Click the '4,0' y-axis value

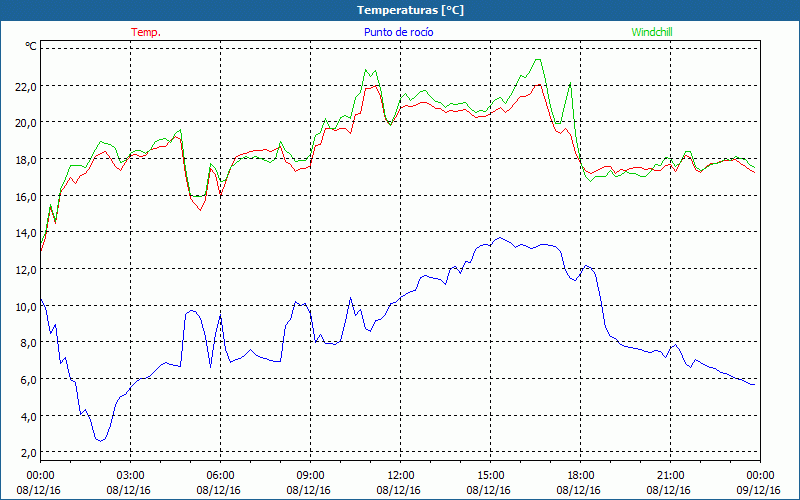(x=28, y=417)
